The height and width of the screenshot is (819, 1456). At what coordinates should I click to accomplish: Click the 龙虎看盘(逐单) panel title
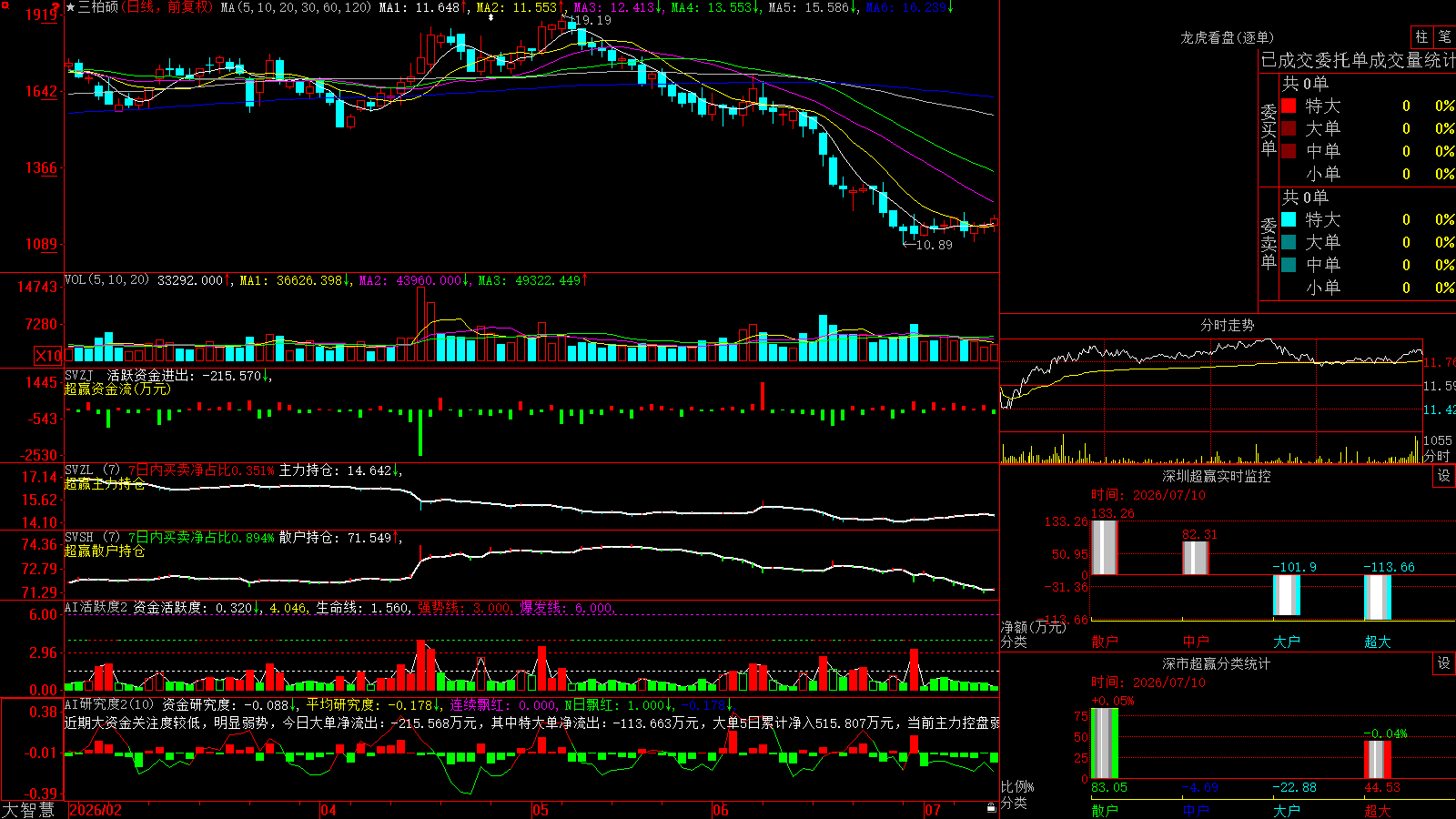1227,37
